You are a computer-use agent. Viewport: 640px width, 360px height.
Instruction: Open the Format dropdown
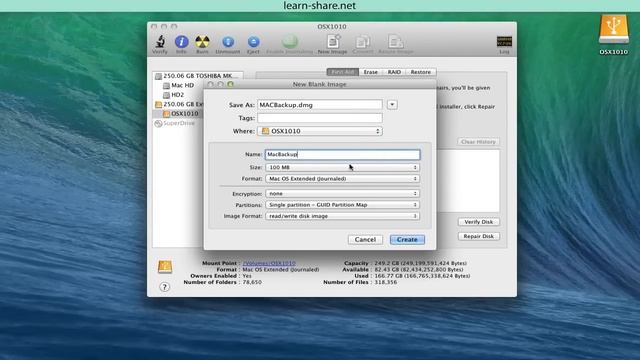pos(342,179)
